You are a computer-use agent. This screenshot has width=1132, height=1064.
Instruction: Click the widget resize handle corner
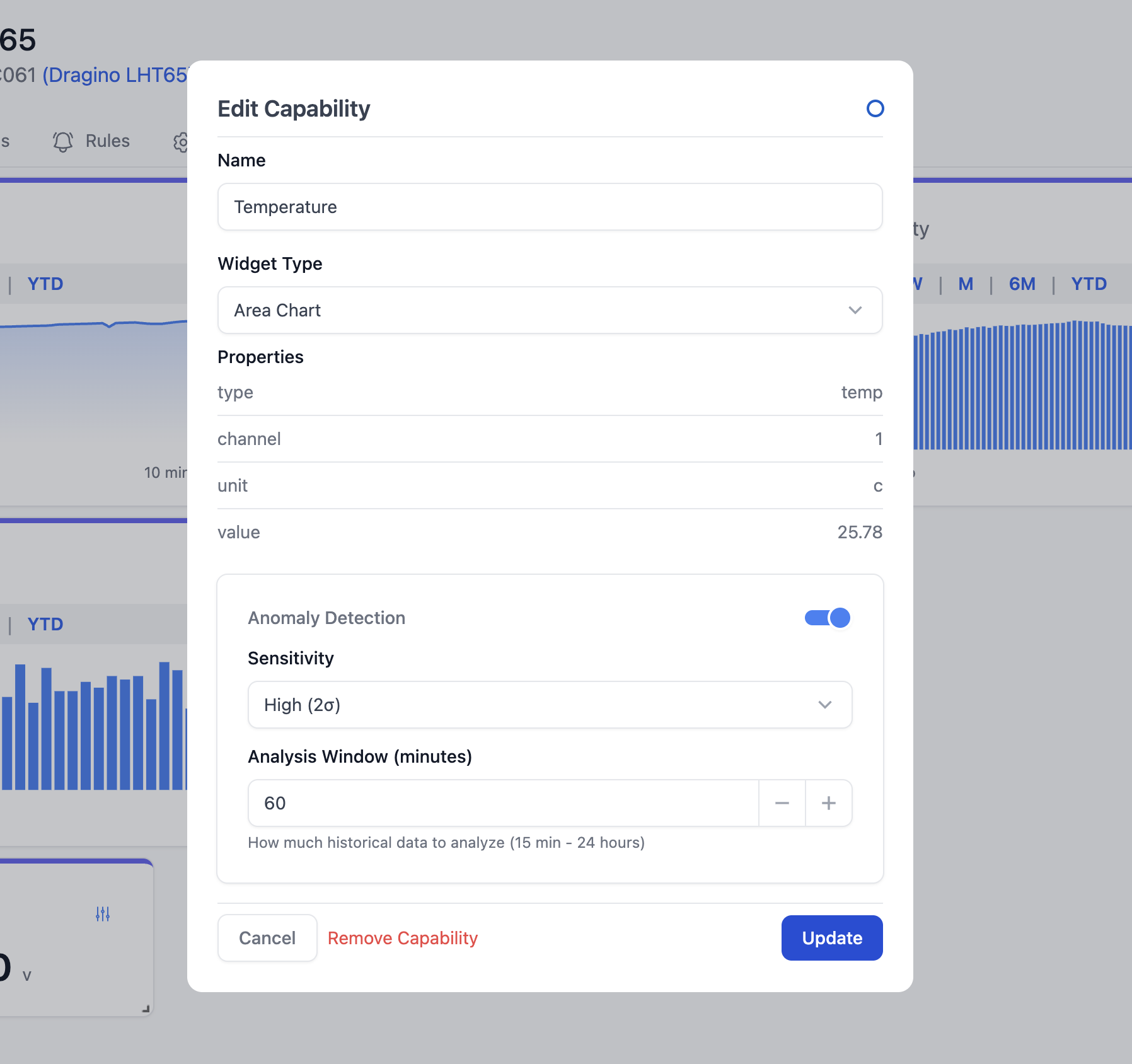[146, 1009]
